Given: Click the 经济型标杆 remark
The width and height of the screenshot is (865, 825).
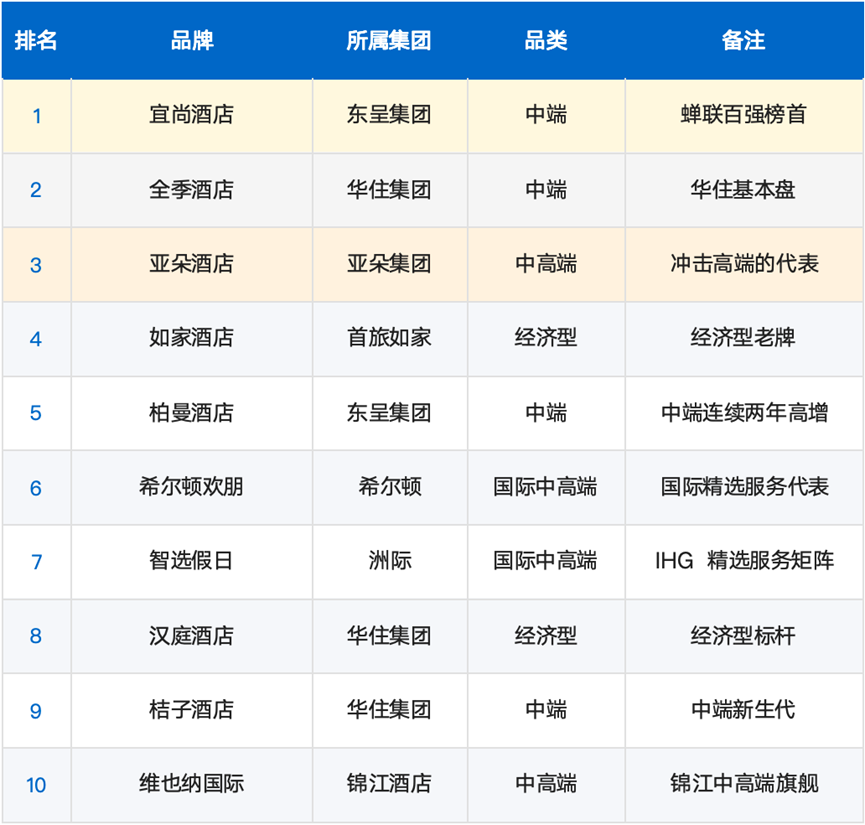Looking at the screenshot, I should point(743,636).
